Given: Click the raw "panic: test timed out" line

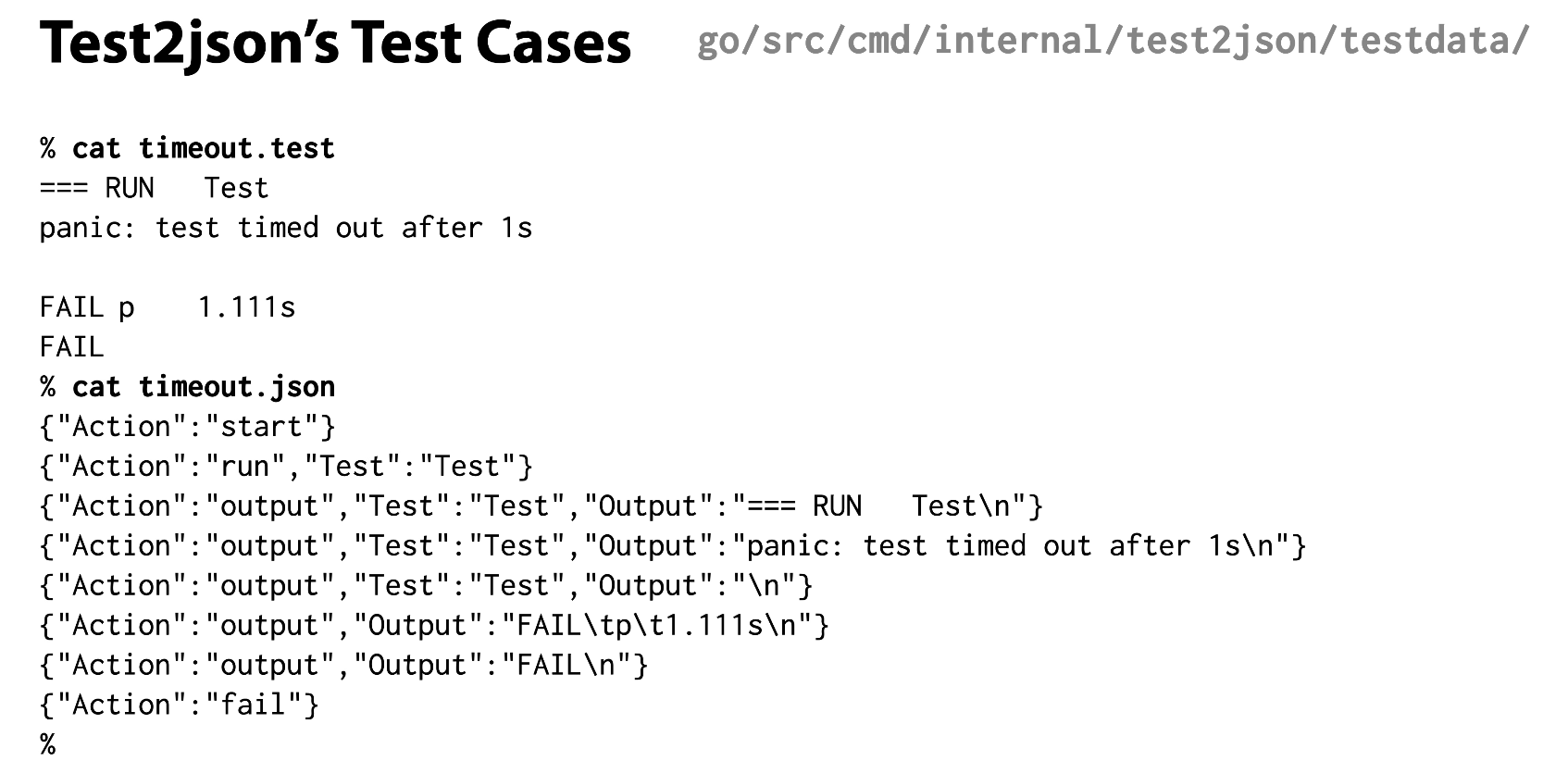Looking at the screenshot, I should point(285,228).
